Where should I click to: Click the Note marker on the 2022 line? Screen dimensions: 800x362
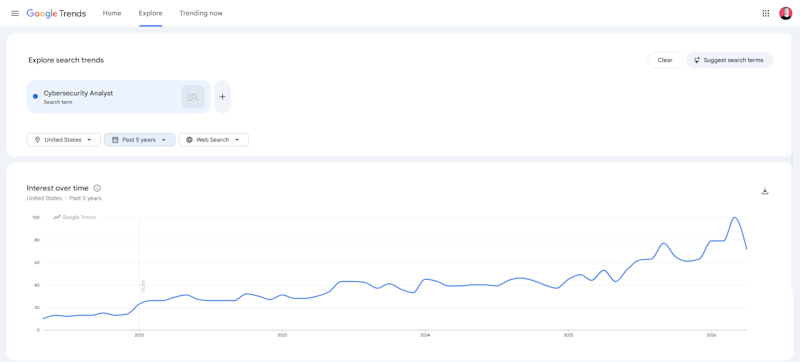coord(143,286)
